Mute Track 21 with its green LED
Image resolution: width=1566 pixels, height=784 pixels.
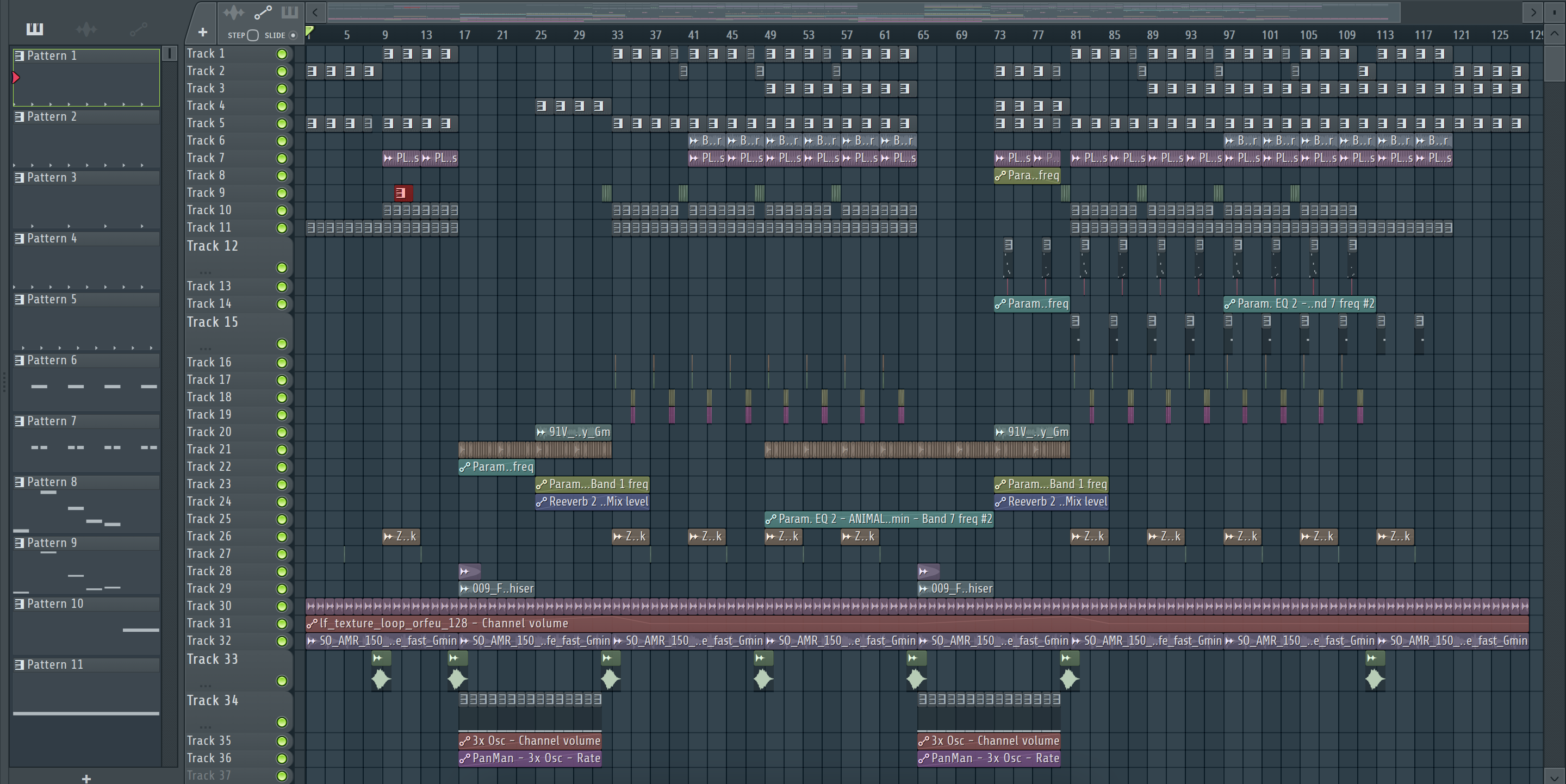pos(282,450)
